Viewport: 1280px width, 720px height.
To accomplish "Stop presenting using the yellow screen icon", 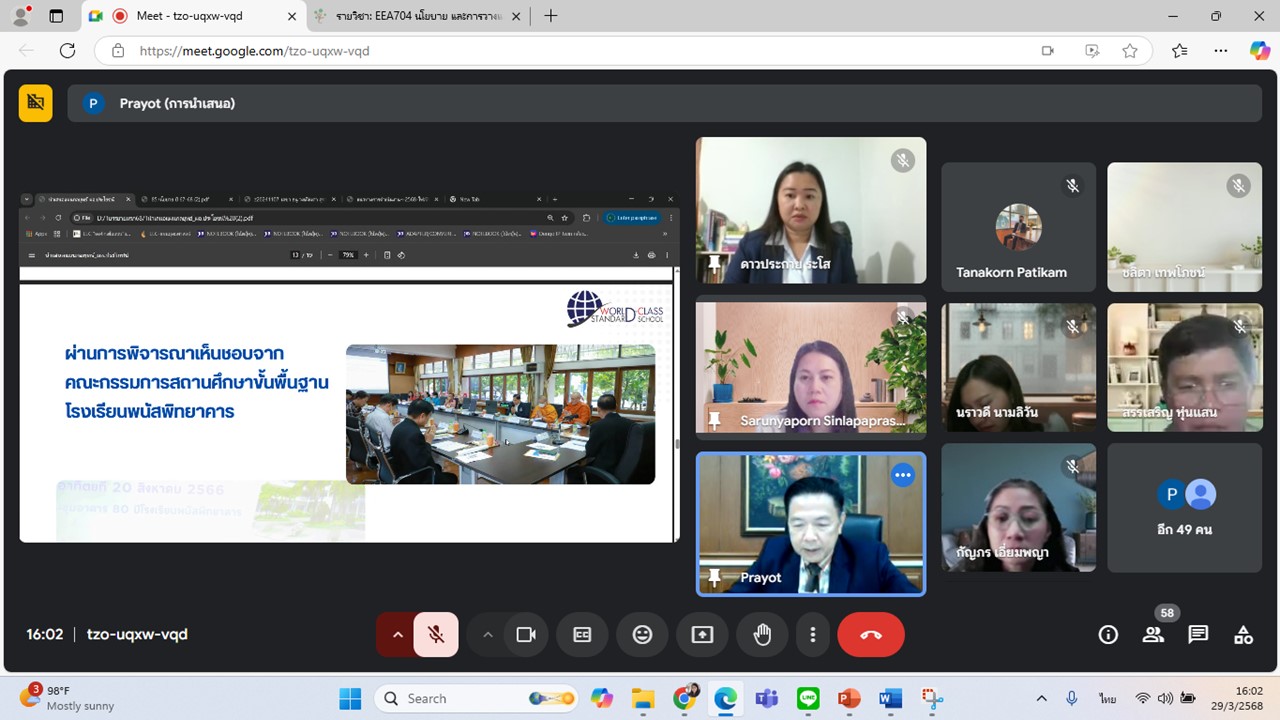I will 36,103.
